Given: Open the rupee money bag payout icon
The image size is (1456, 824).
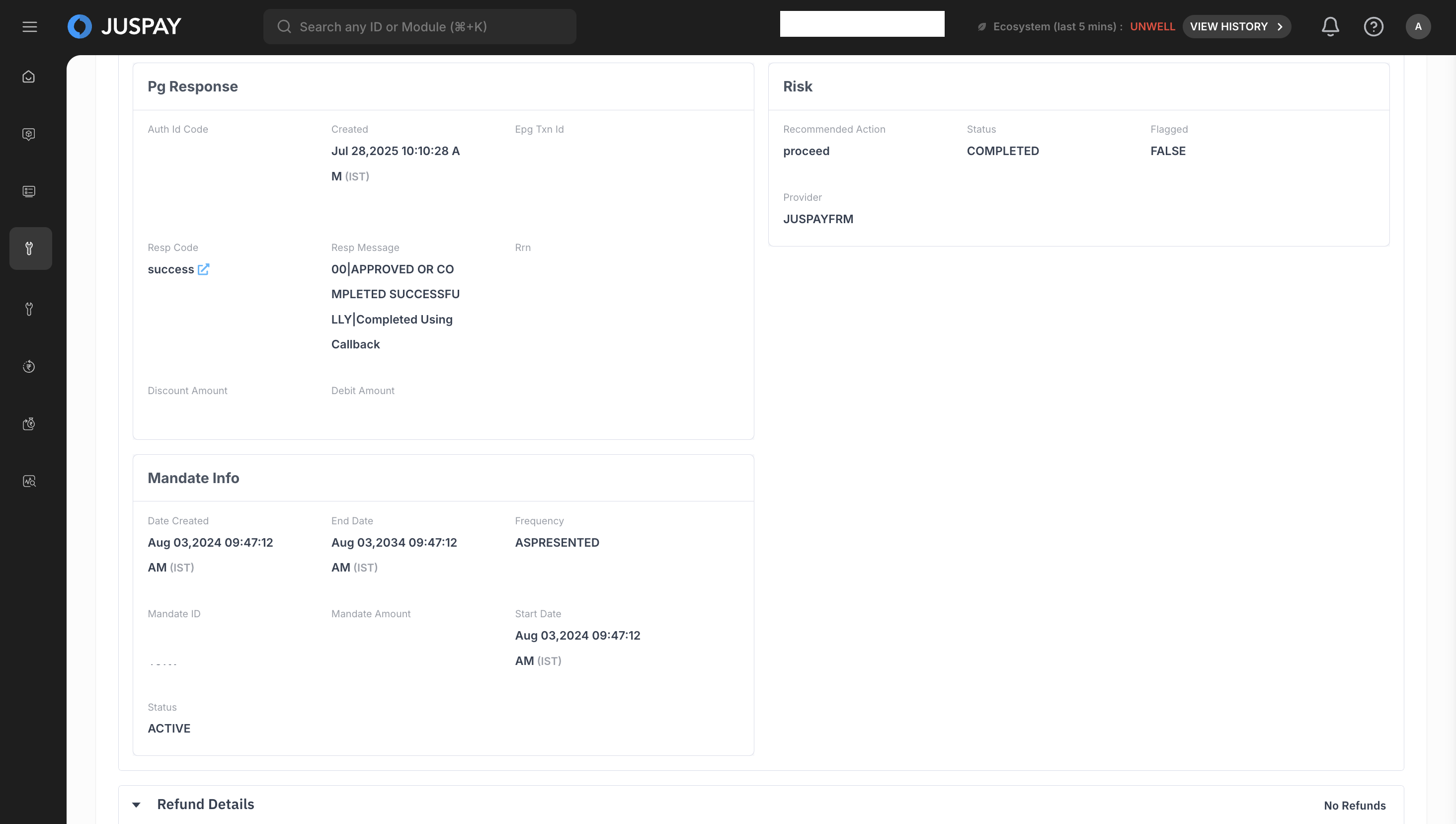Looking at the screenshot, I should click(x=29, y=424).
